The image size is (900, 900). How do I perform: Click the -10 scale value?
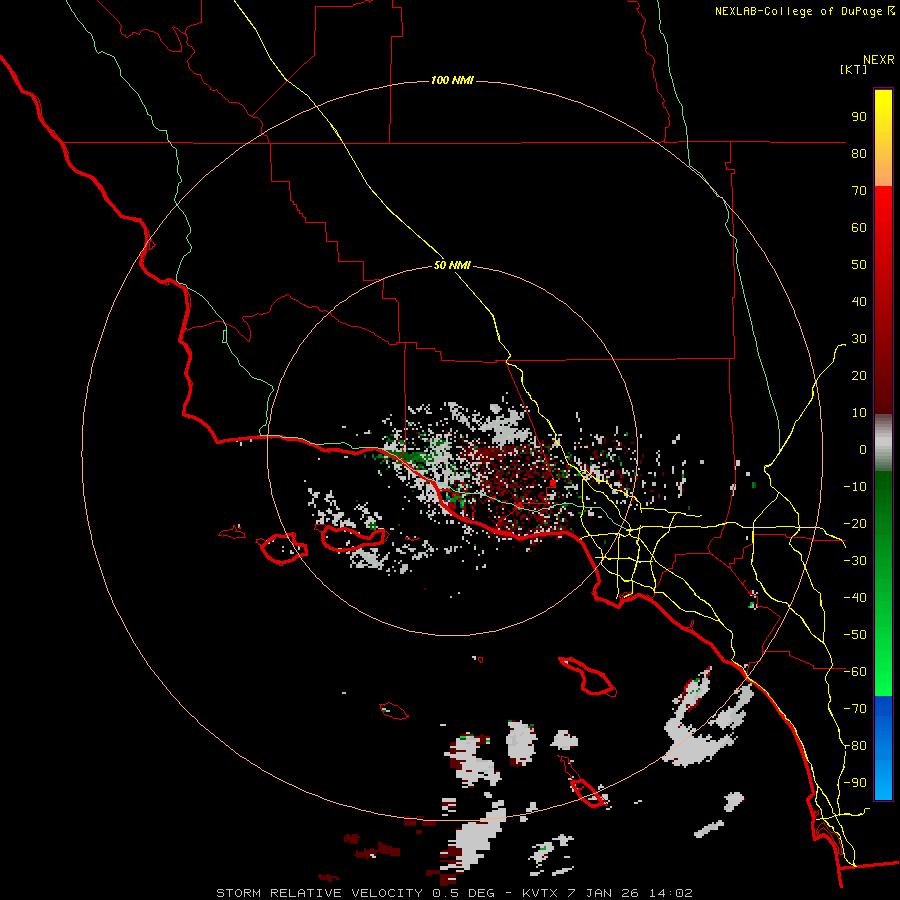[x=855, y=487]
